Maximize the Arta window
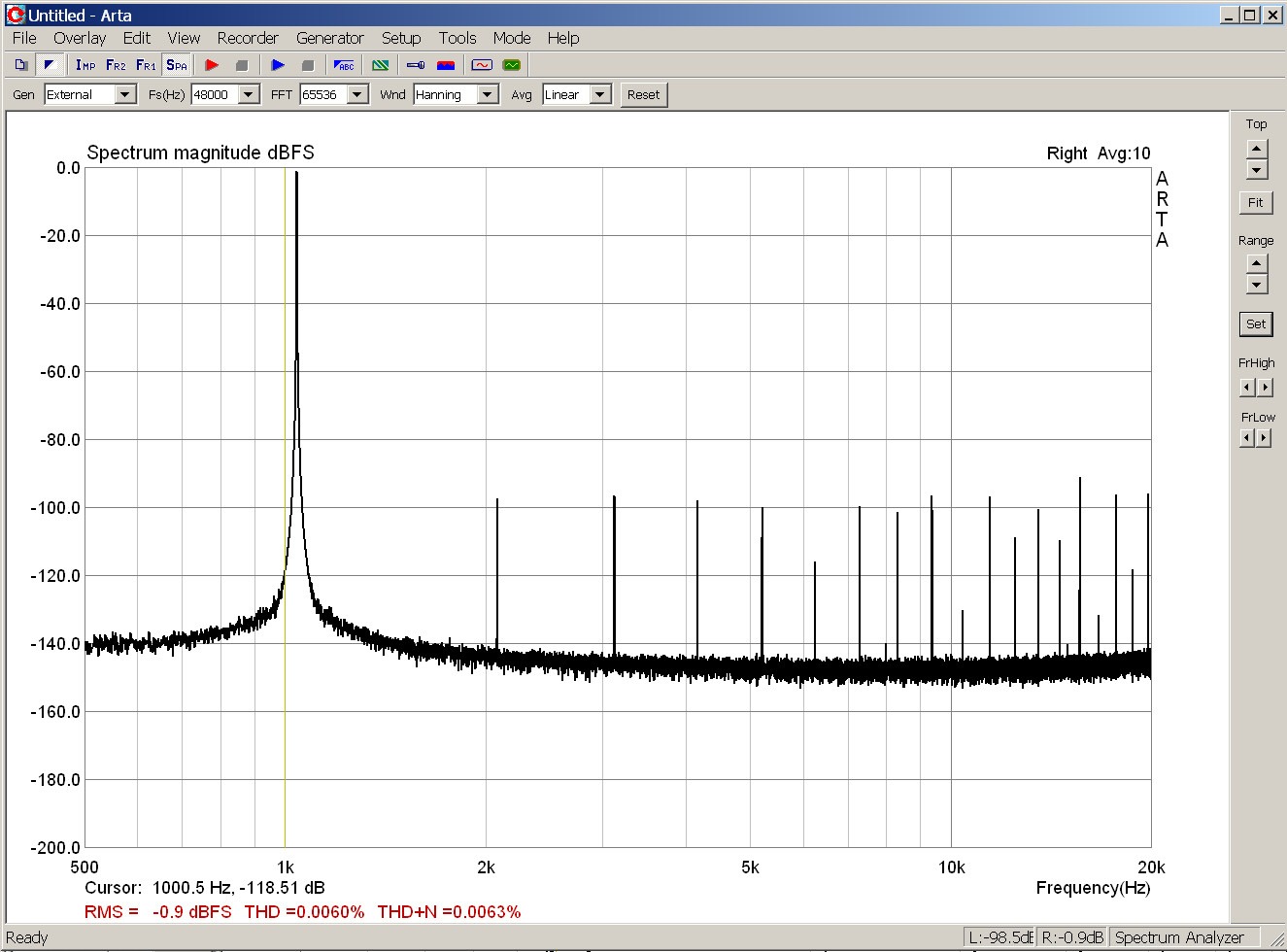1287x952 pixels. click(x=1251, y=15)
